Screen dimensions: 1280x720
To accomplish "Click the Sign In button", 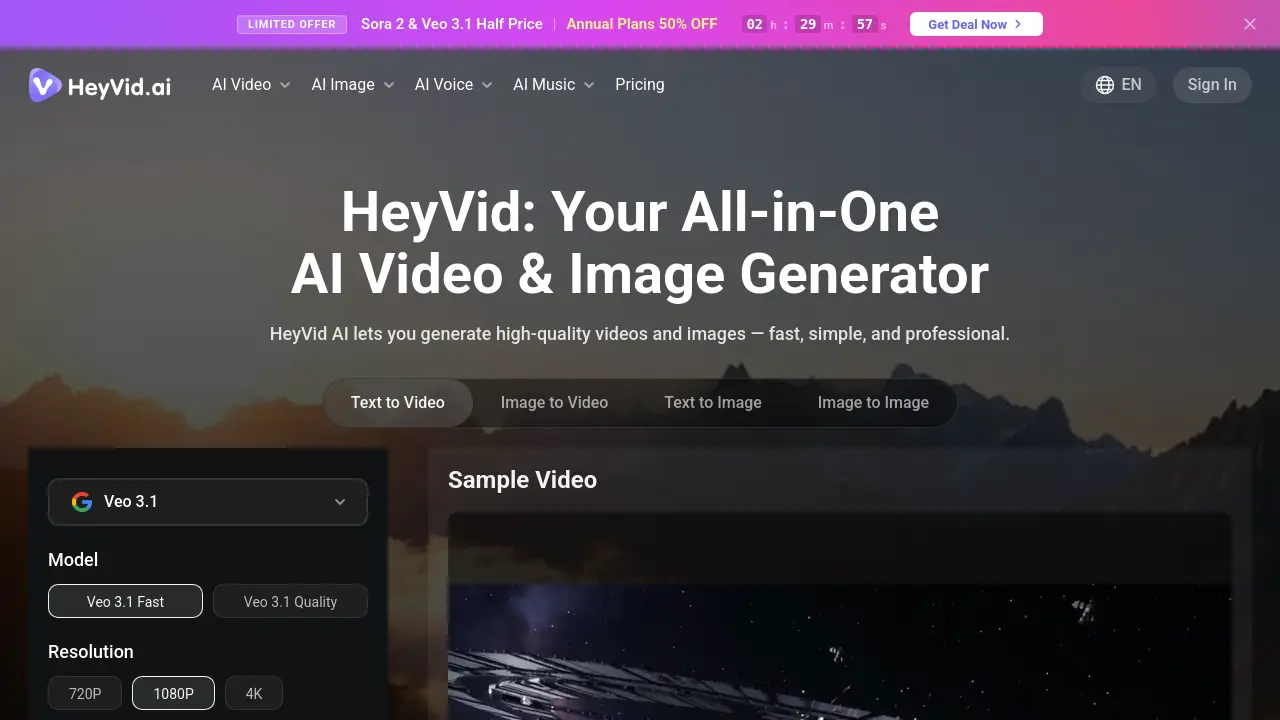I will coord(1212,85).
